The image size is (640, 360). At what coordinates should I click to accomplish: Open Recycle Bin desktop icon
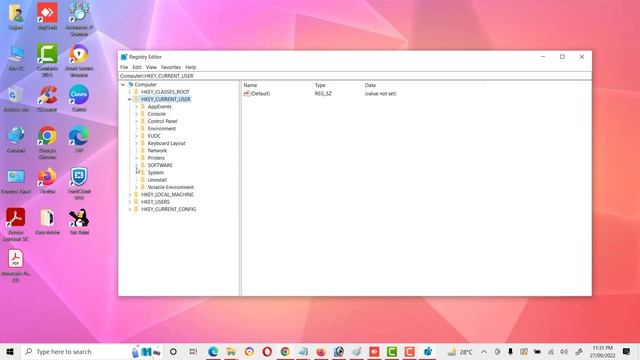(16, 99)
